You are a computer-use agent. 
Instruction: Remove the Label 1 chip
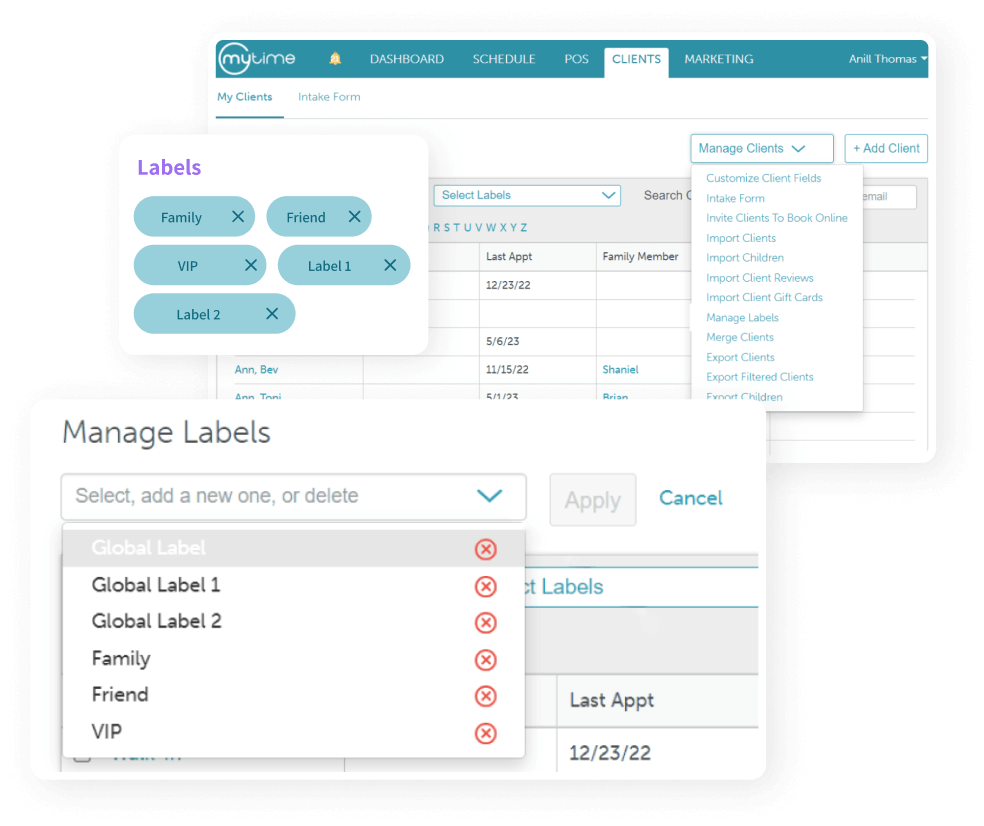pos(390,265)
